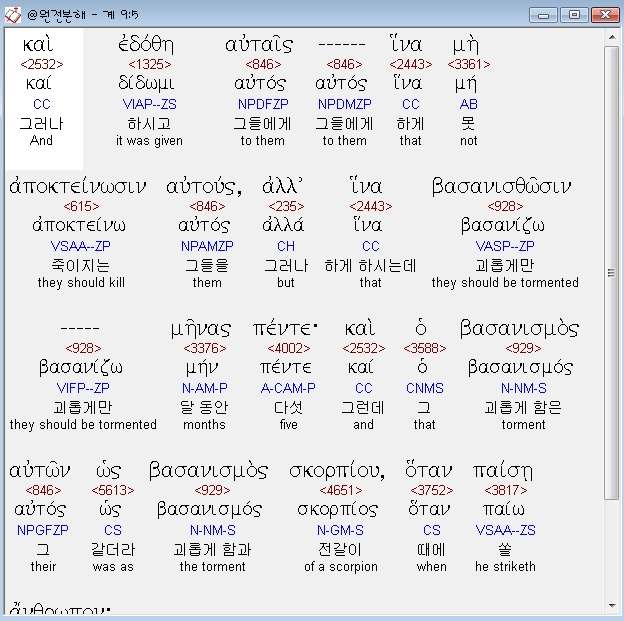
Task: Click the app icon in the title bar
Action: click(x=13, y=15)
